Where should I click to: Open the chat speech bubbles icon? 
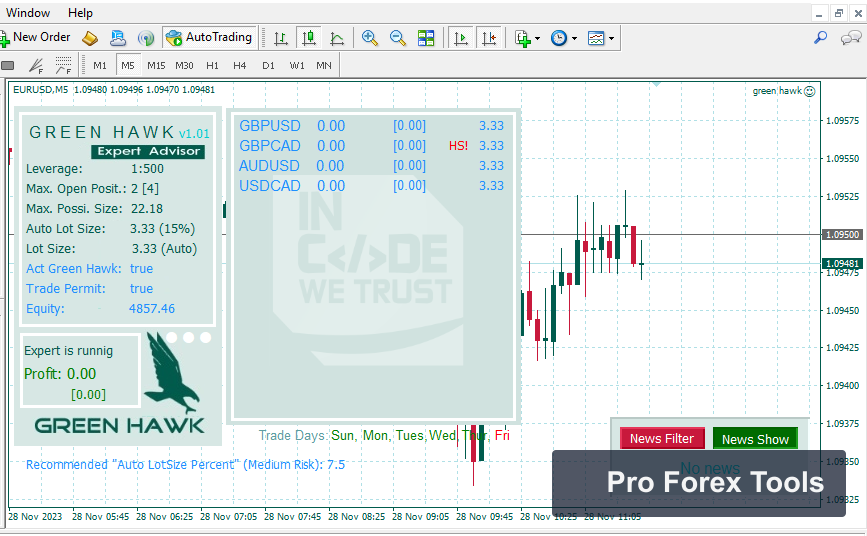click(x=851, y=38)
